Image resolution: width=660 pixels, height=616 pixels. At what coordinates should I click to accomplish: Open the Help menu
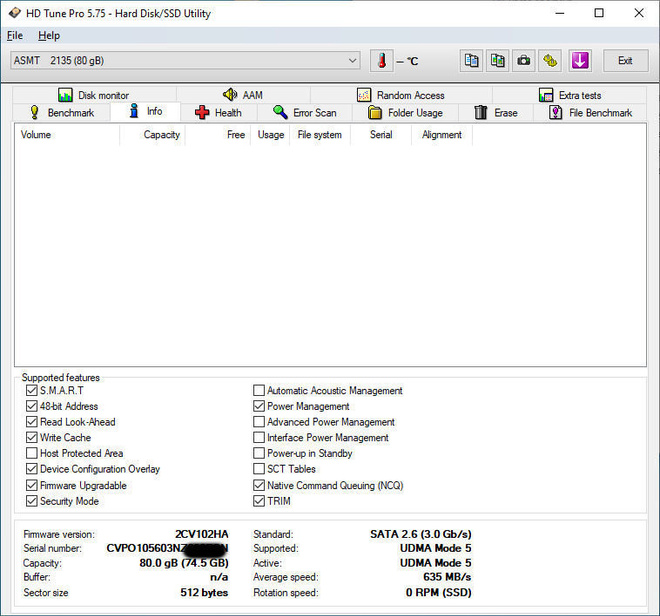[49, 36]
